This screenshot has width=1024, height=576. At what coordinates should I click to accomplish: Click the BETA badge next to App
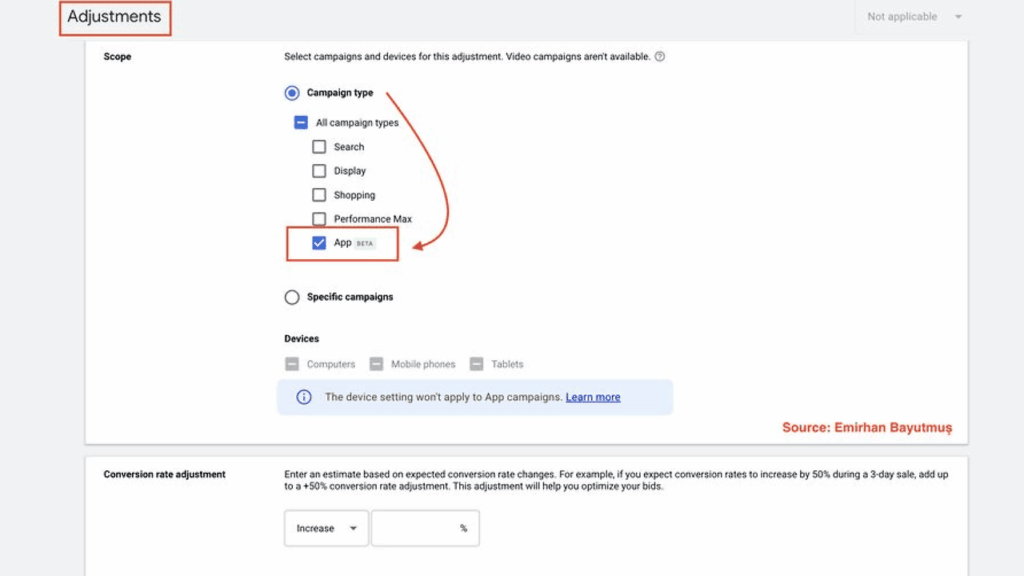[x=365, y=243]
